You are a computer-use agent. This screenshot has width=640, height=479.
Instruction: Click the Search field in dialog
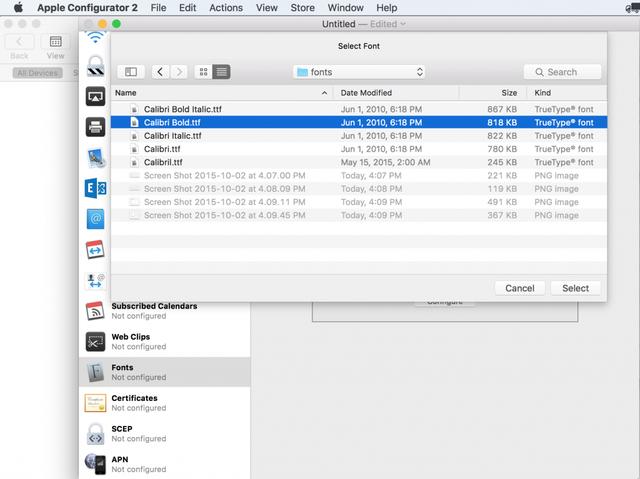click(562, 72)
